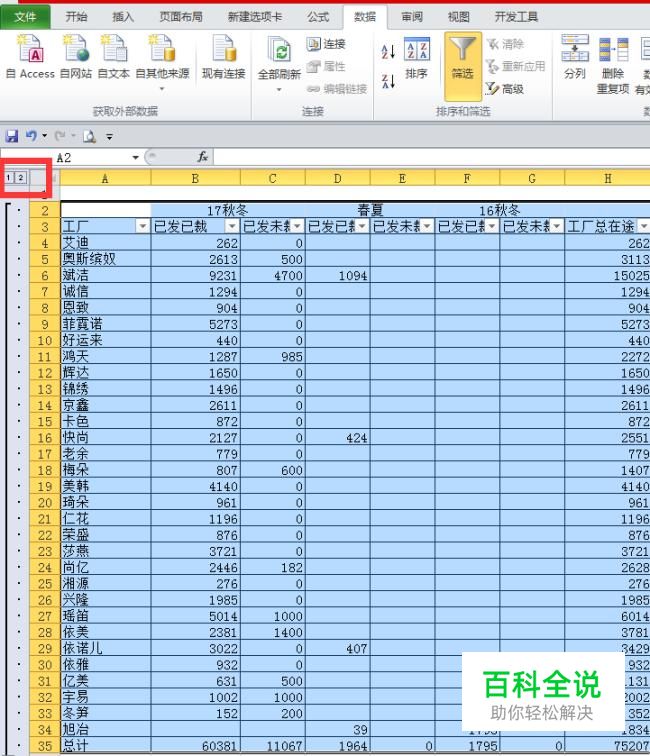Clear the filter (清除)
This screenshot has width=650, height=756.
(505, 44)
